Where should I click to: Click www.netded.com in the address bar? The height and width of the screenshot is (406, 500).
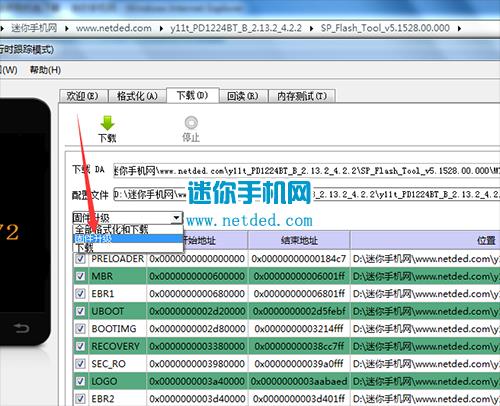click(114, 28)
